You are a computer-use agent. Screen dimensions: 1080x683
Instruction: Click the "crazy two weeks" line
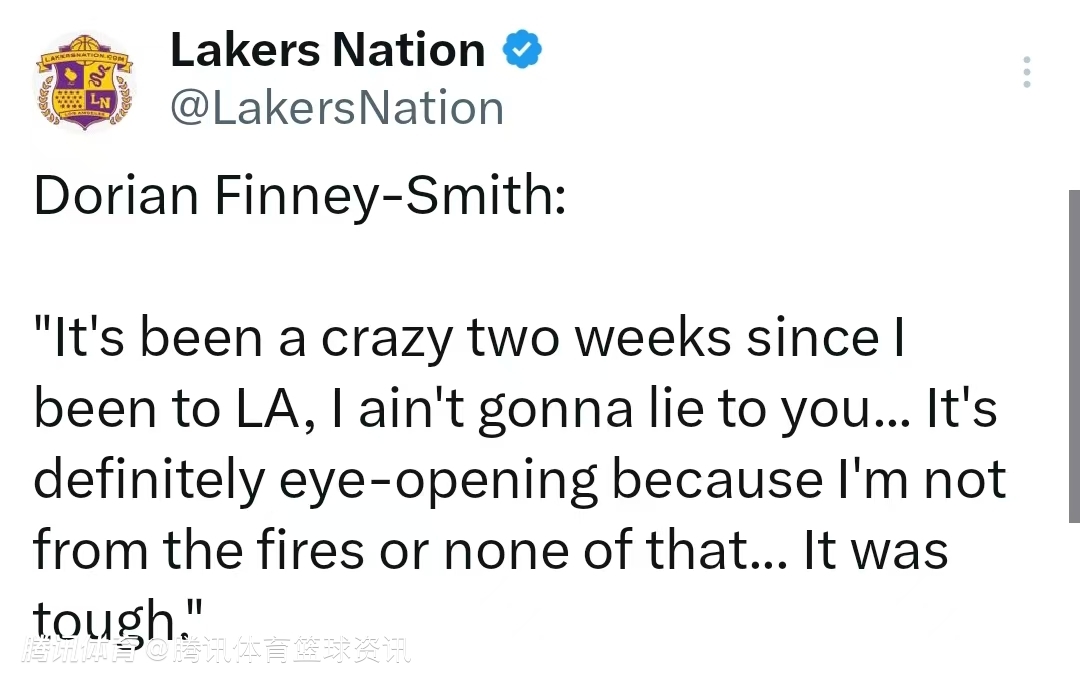[x=470, y=339]
